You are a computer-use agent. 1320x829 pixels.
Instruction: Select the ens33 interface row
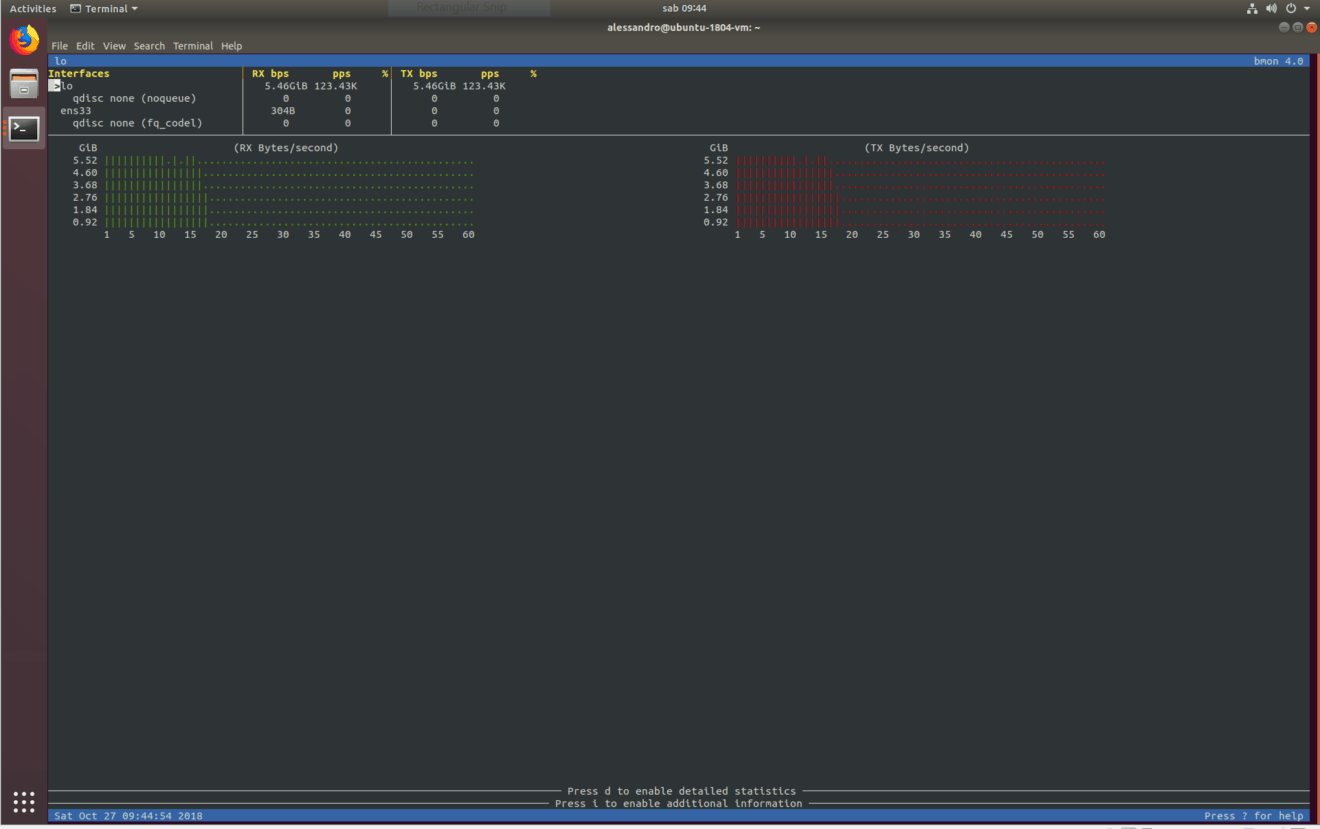pyautogui.click(x=77, y=110)
